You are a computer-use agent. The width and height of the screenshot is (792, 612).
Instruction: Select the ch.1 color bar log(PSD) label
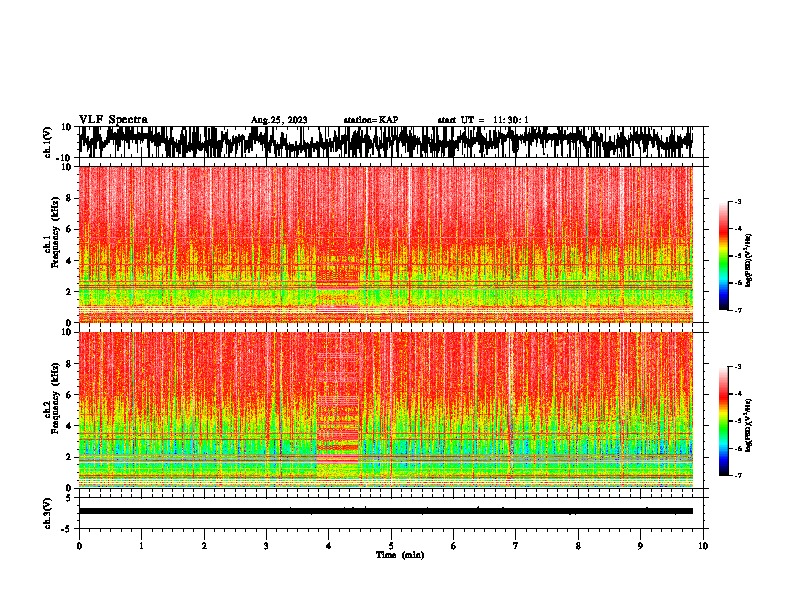pyautogui.click(x=748, y=260)
